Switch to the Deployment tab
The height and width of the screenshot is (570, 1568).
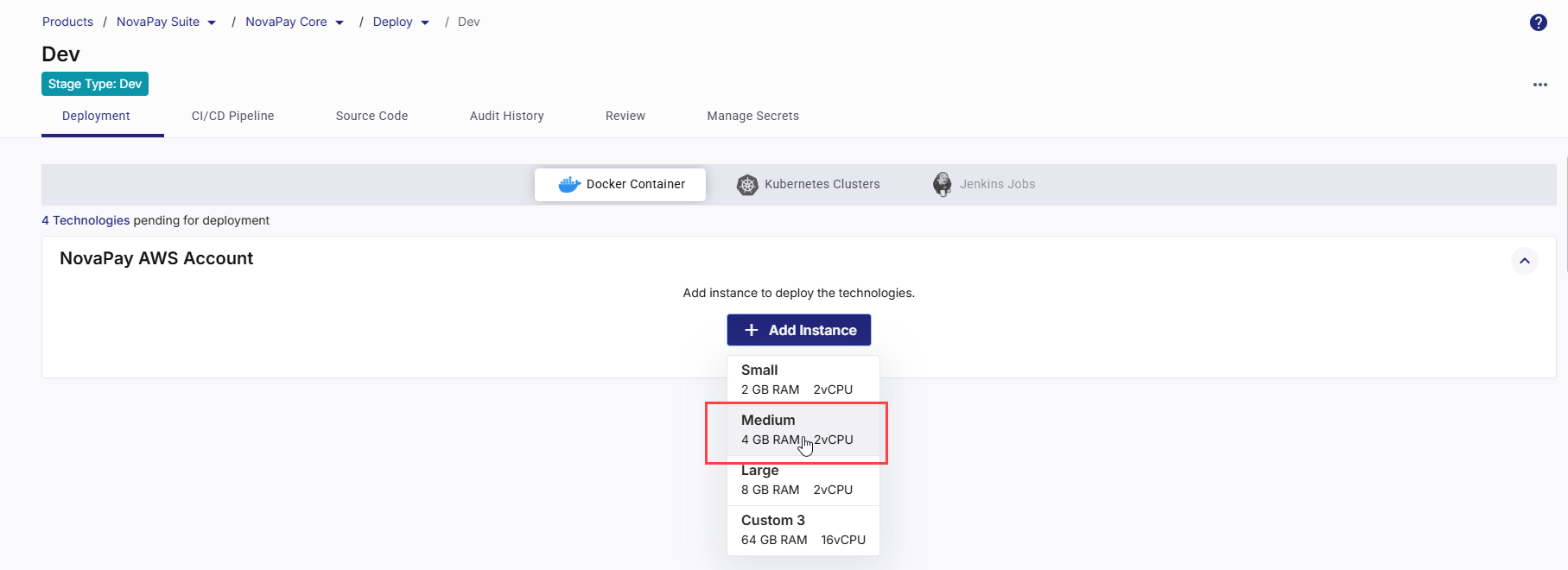coord(96,116)
